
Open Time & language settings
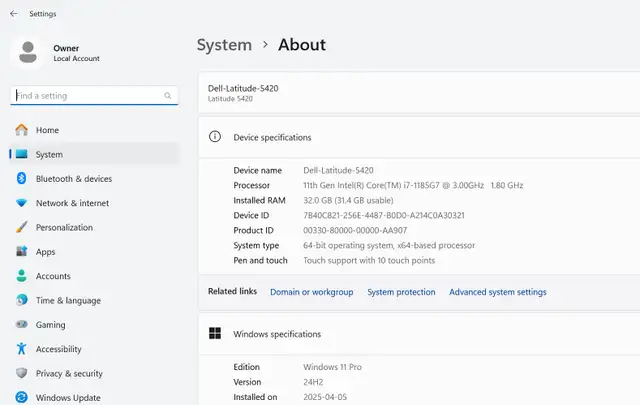tap(94, 300)
